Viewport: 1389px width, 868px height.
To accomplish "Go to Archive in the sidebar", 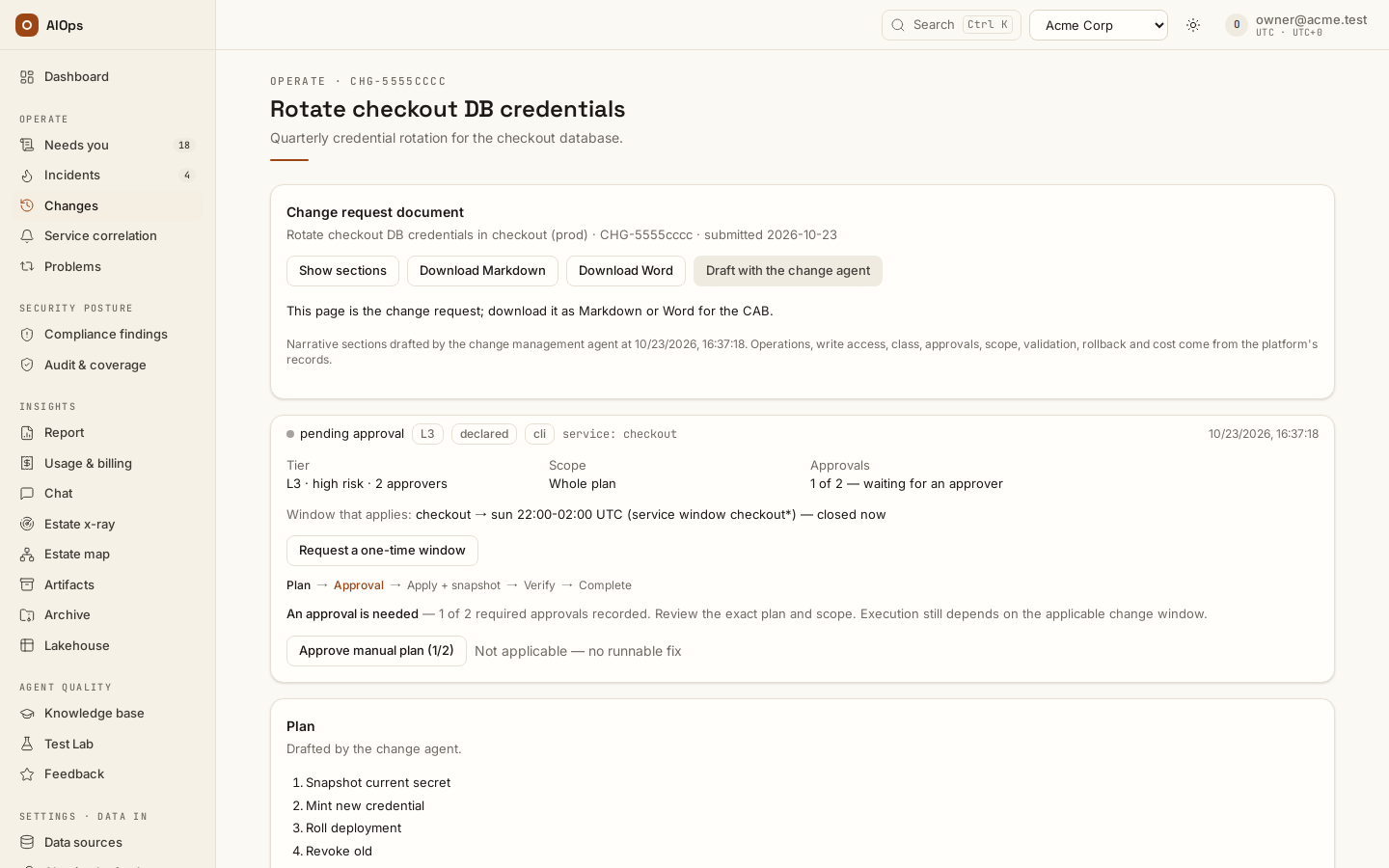I will (x=108, y=615).
